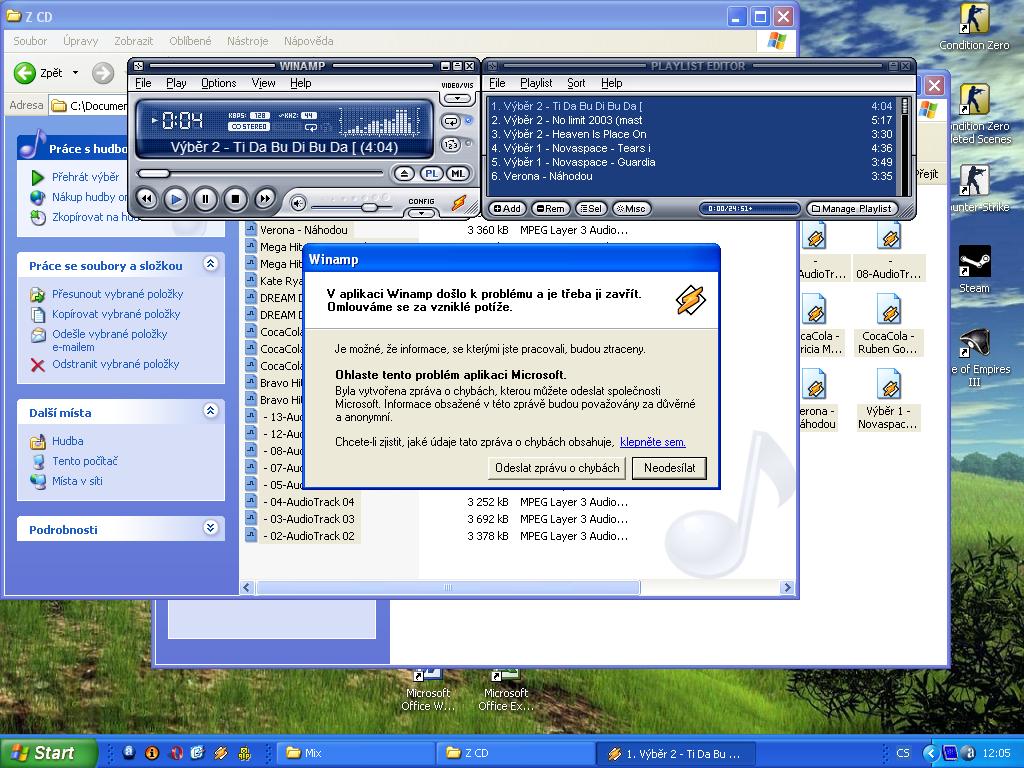Open the Sort menu in Playlist Editor
This screenshot has width=1024, height=768.
(x=576, y=83)
